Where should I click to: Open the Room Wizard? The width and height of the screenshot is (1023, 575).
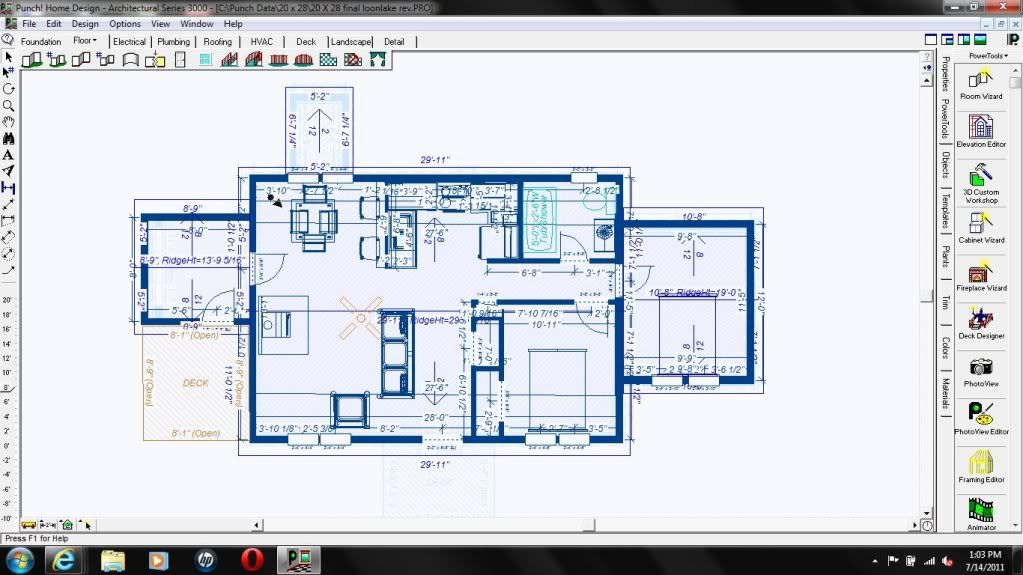981,85
